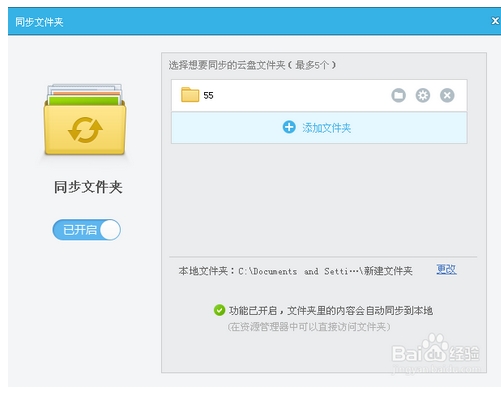The image size is (501, 394).
Task: Click the white knob of the sync switch
Action: [110, 230]
